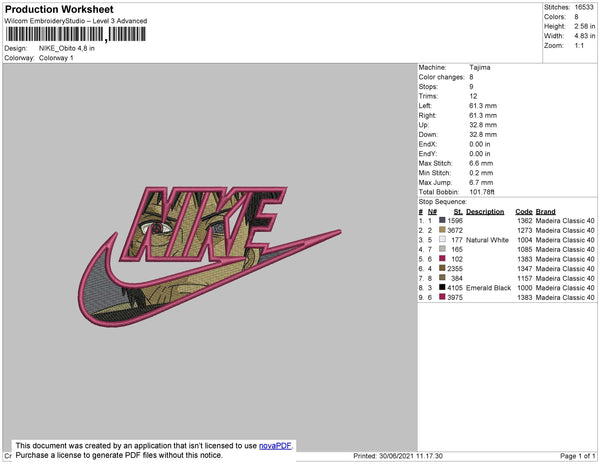Click code '1085' in the stop sequence

click(x=525, y=249)
